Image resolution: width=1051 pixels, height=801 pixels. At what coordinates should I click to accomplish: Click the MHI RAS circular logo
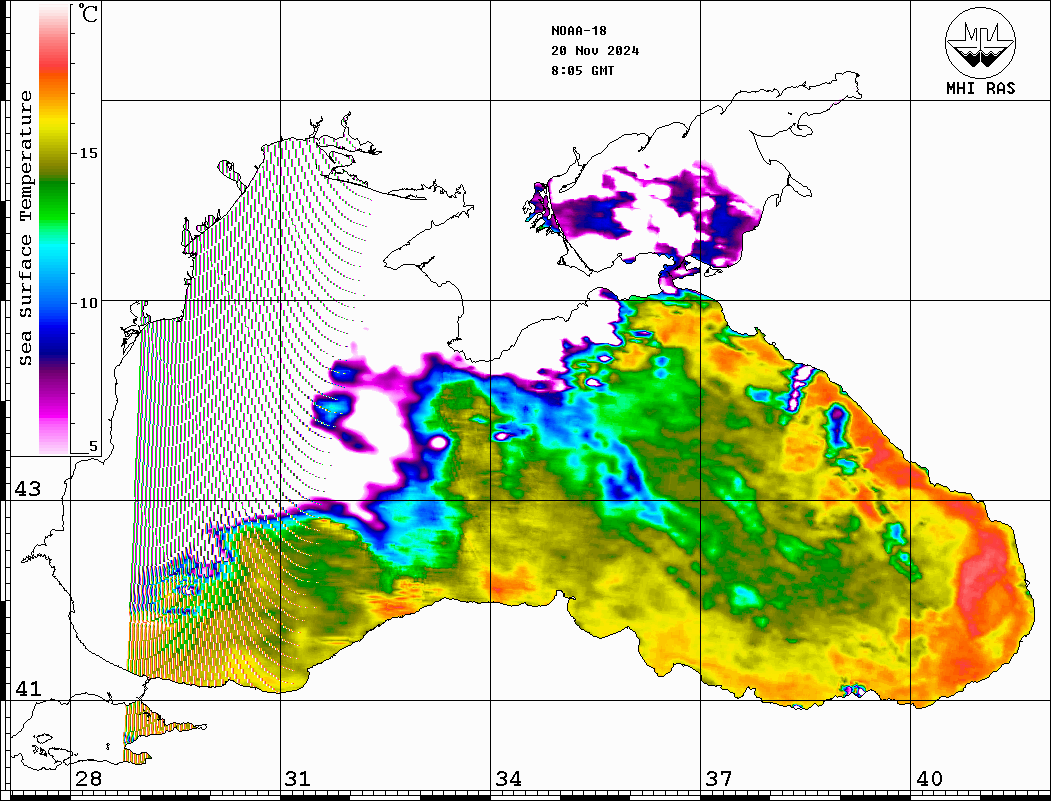(981, 42)
